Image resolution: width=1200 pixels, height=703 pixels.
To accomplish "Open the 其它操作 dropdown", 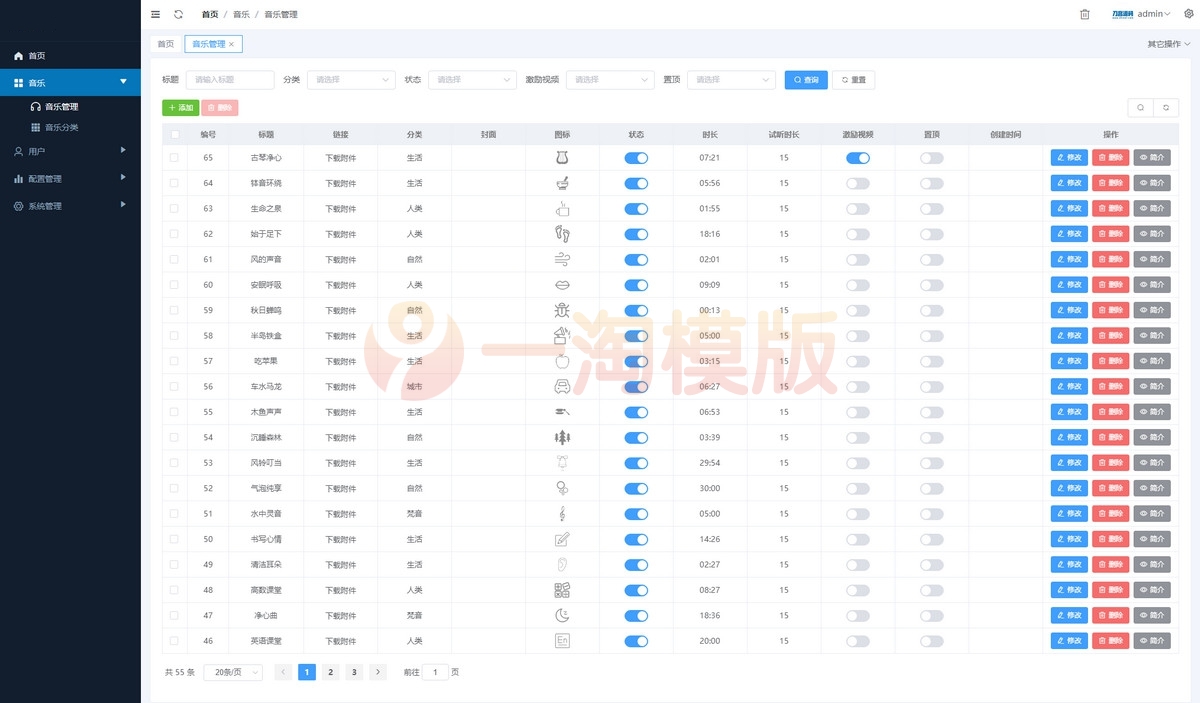I will point(1169,44).
